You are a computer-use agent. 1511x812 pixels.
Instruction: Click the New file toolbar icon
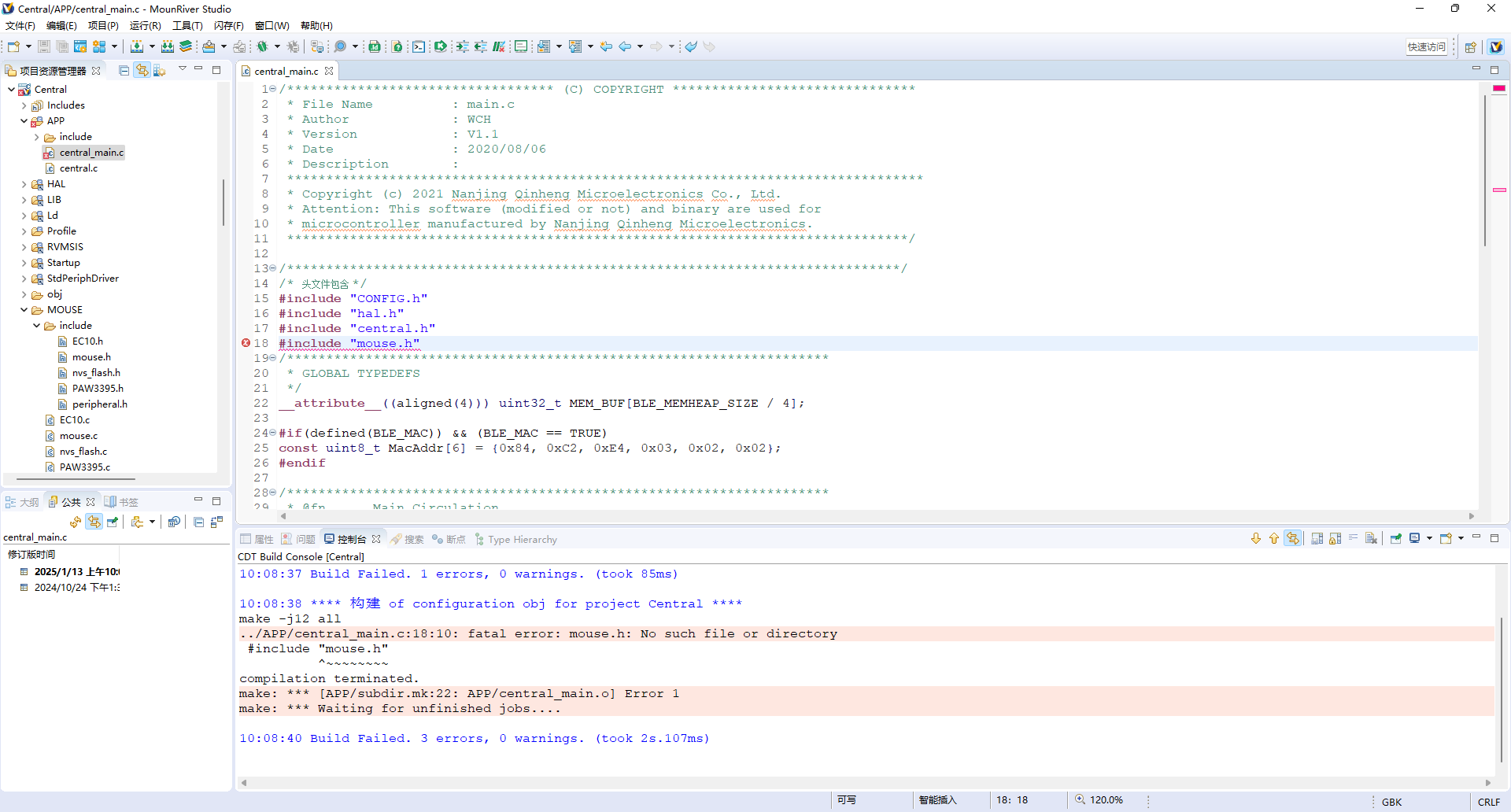click(13, 46)
